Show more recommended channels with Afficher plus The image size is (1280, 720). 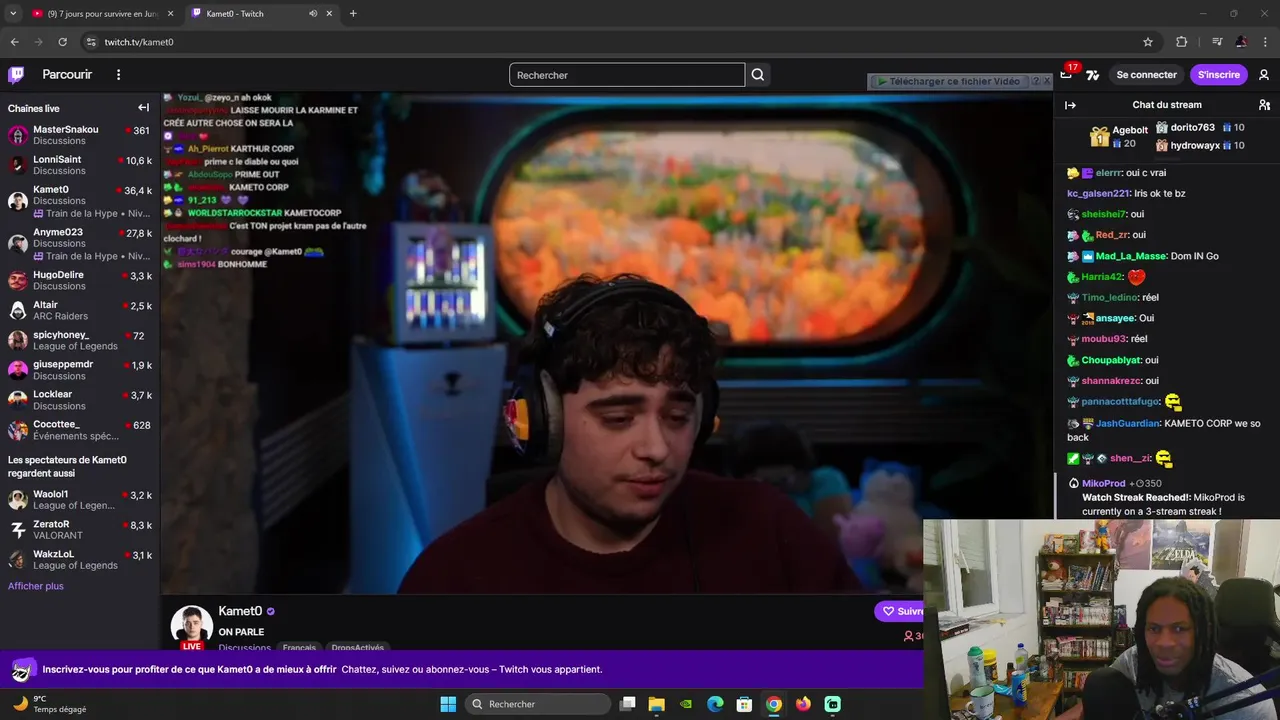coord(36,586)
